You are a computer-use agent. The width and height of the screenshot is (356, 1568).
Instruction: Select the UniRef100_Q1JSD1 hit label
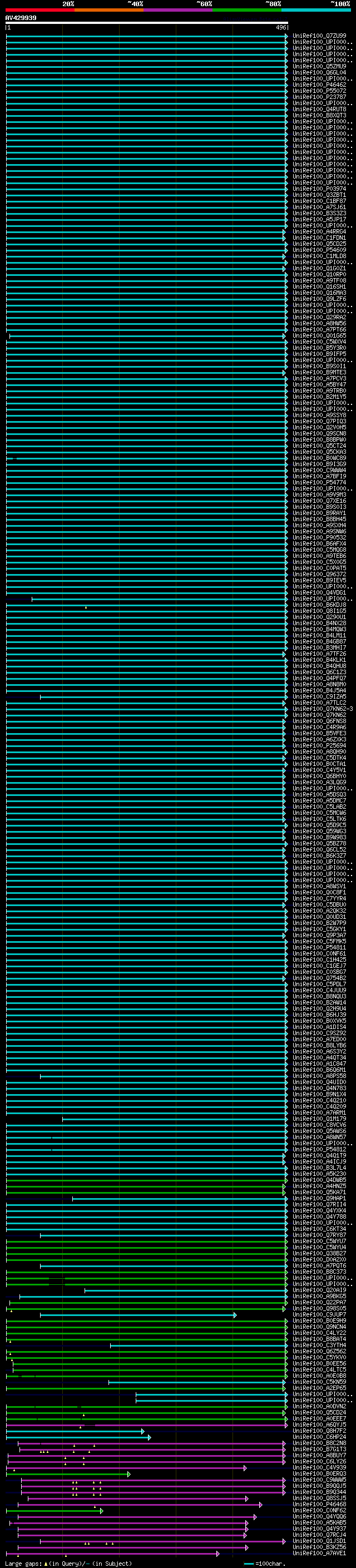pyautogui.click(x=319, y=1541)
